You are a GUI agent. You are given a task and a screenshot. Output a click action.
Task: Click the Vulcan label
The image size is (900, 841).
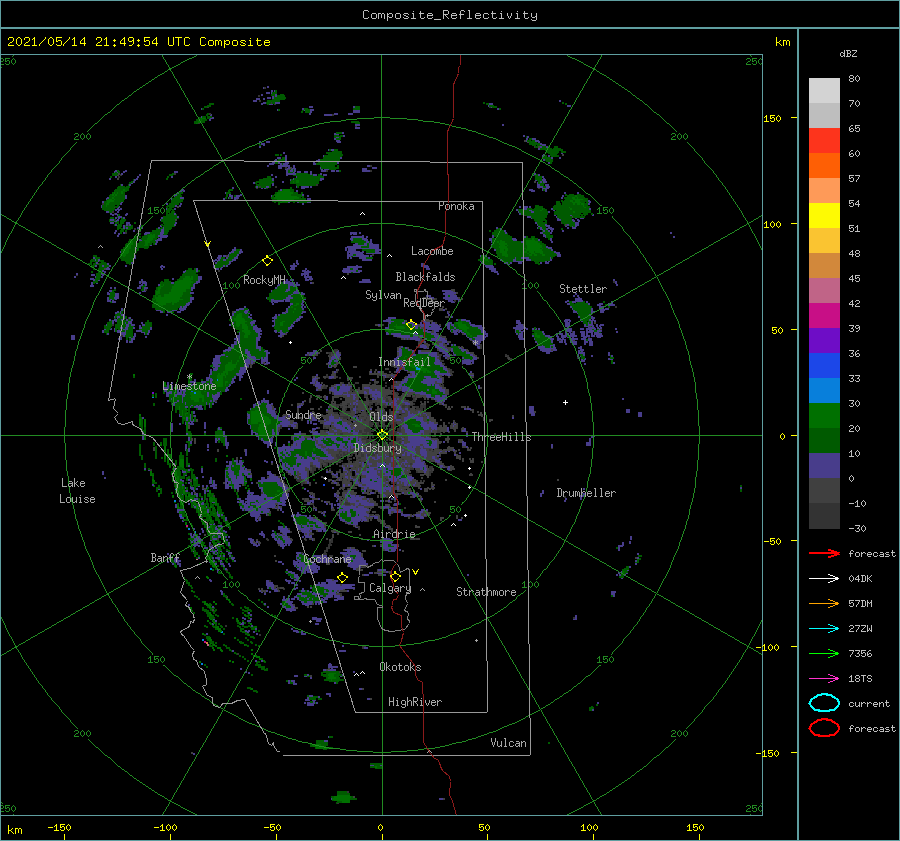coord(508,743)
